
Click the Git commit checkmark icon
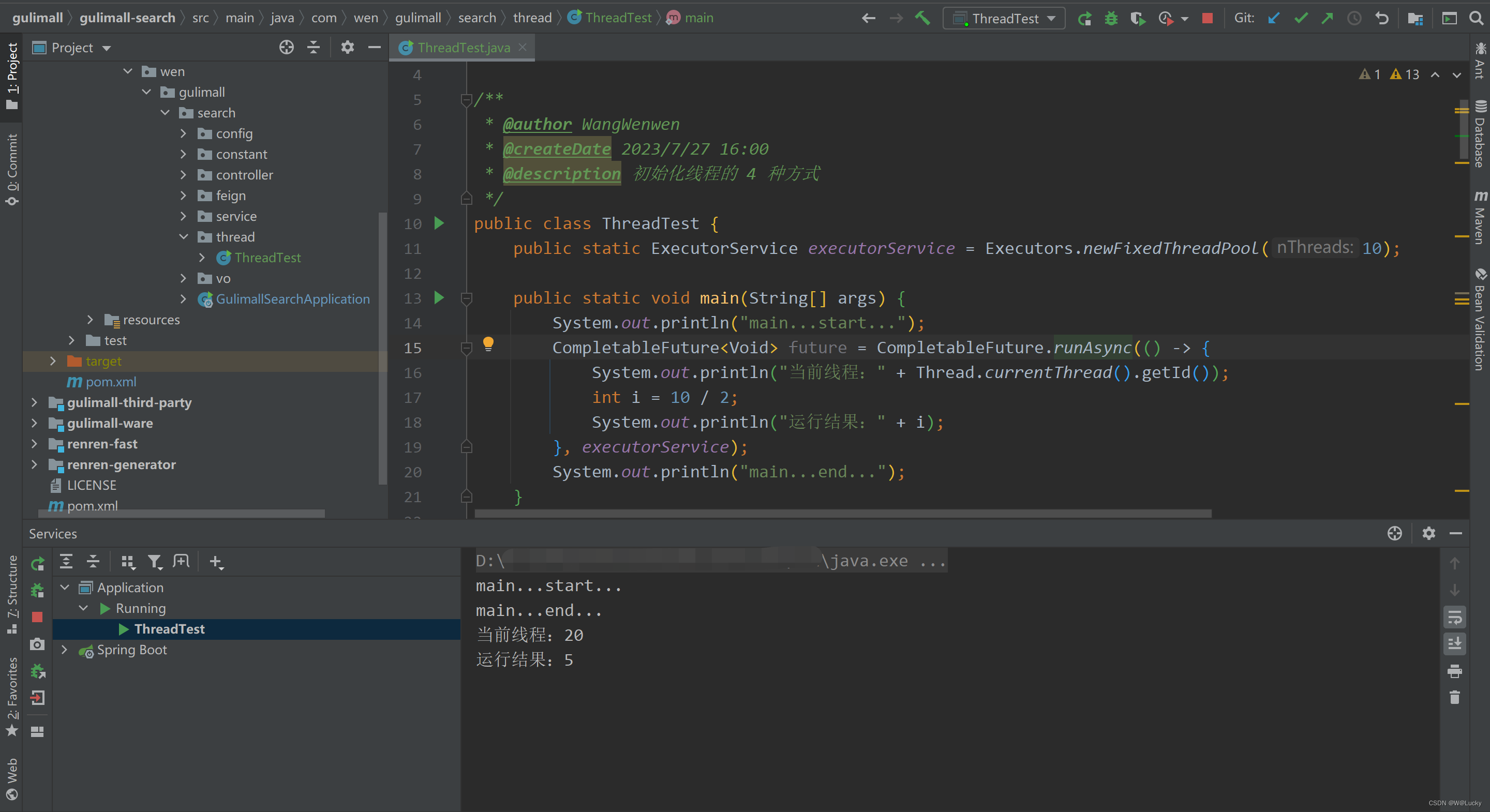1300,19
